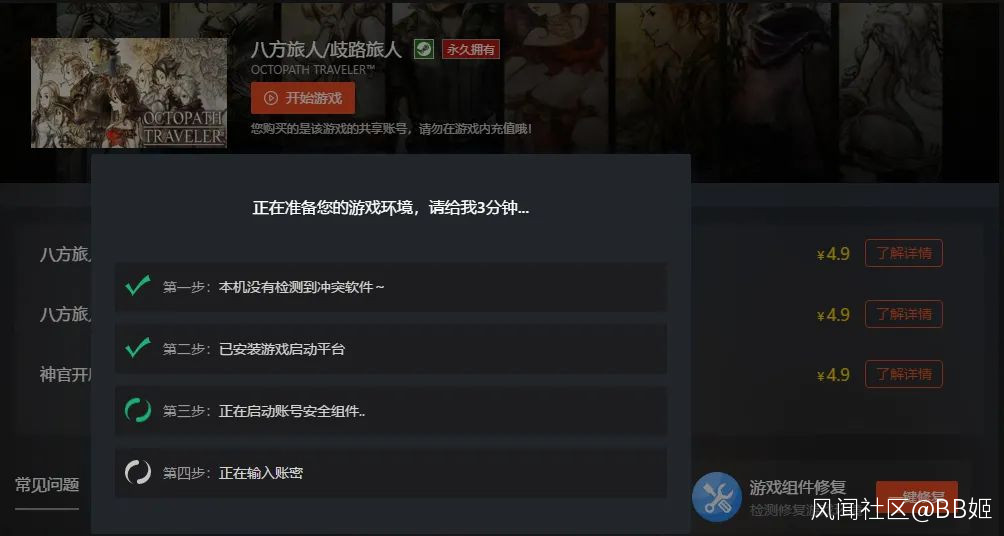Screen dimensions: 1004x536
Task: Click the 永久拥有 red badge
Action: pyautogui.click(x=471, y=49)
